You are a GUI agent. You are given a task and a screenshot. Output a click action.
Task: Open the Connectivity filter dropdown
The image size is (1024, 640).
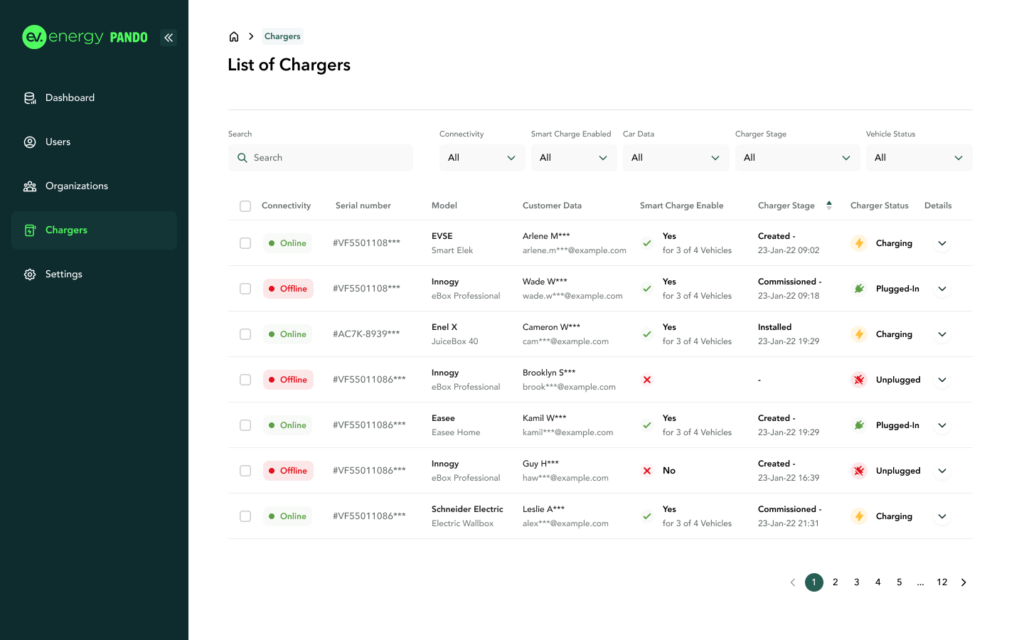[482, 158]
